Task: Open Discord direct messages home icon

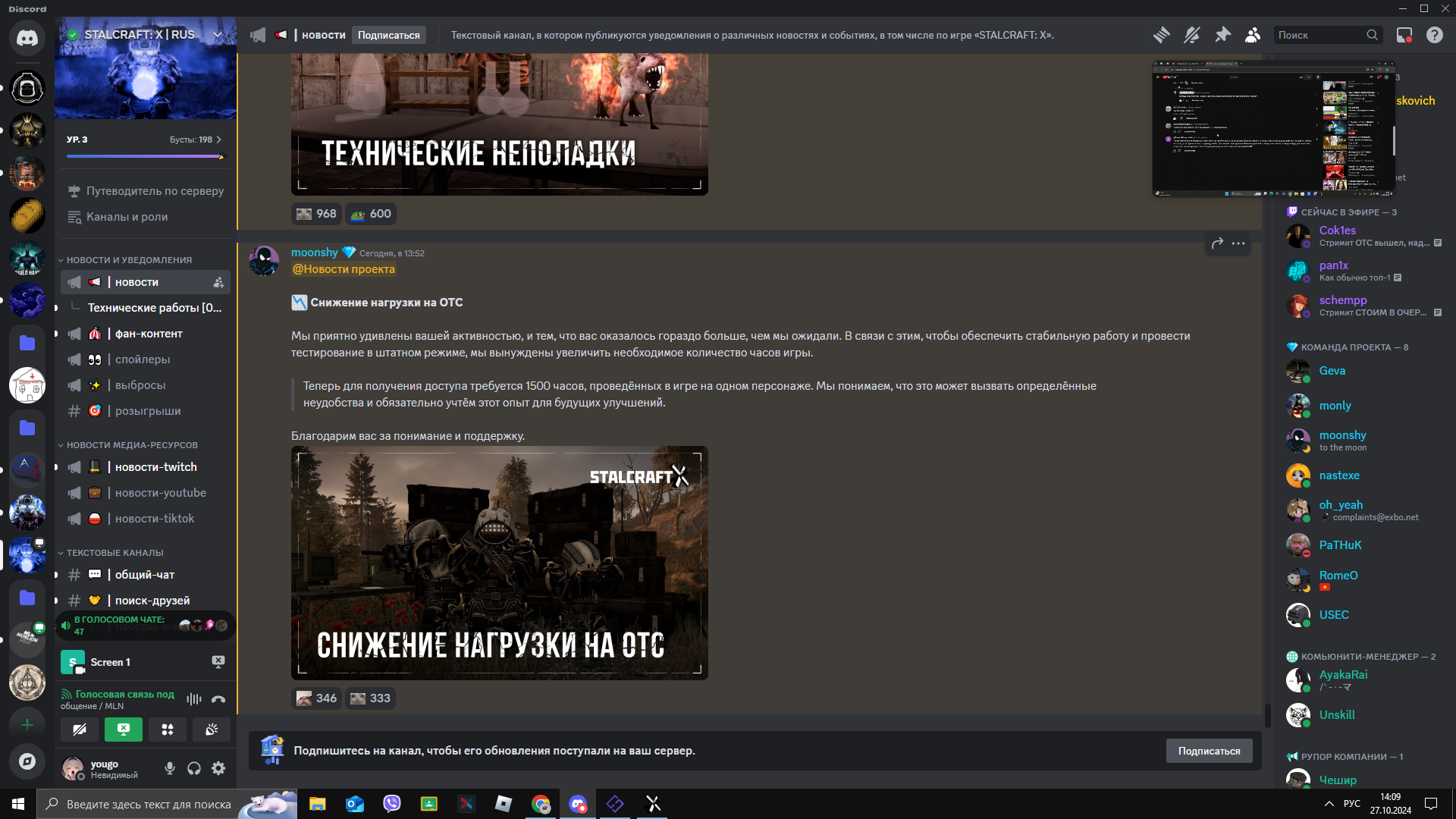Action: pyautogui.click(x=27, y=38)
